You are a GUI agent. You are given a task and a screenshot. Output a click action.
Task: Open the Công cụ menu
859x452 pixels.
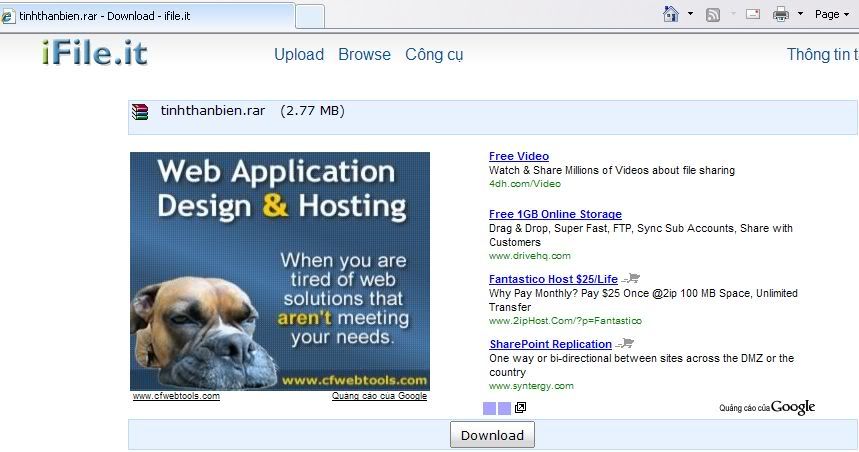434,54
